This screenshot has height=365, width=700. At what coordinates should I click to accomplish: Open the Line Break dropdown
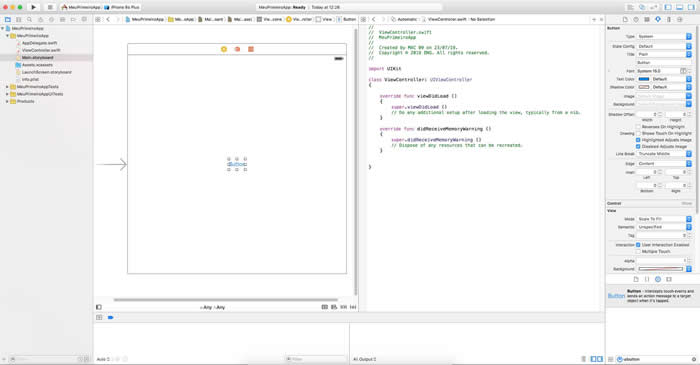click(664, 154)
